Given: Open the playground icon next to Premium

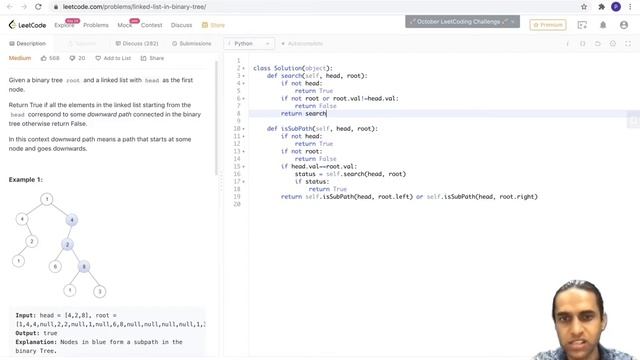Looking at the screenshot, I should click(x=582, y=25).
